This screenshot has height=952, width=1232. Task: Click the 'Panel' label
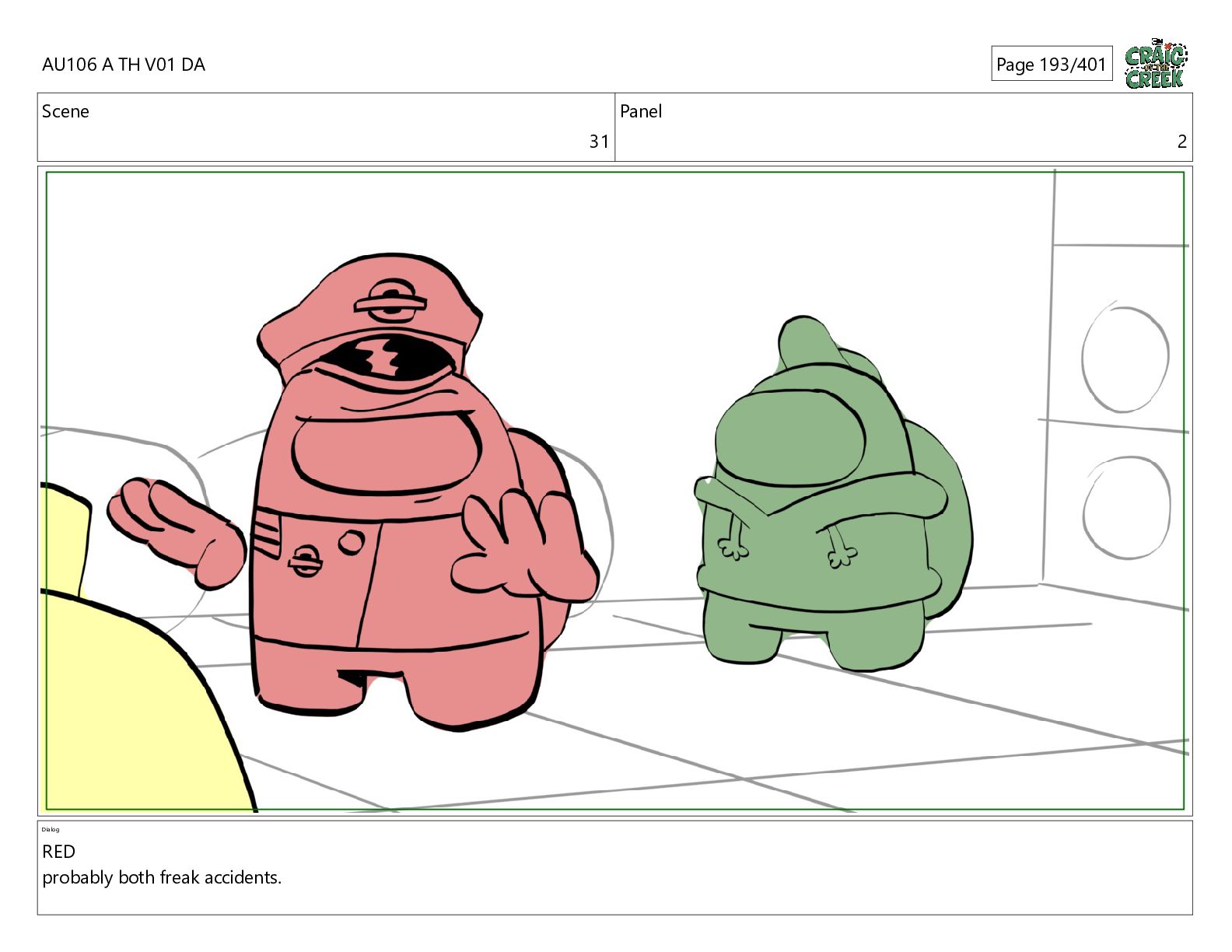pos(641,111)
